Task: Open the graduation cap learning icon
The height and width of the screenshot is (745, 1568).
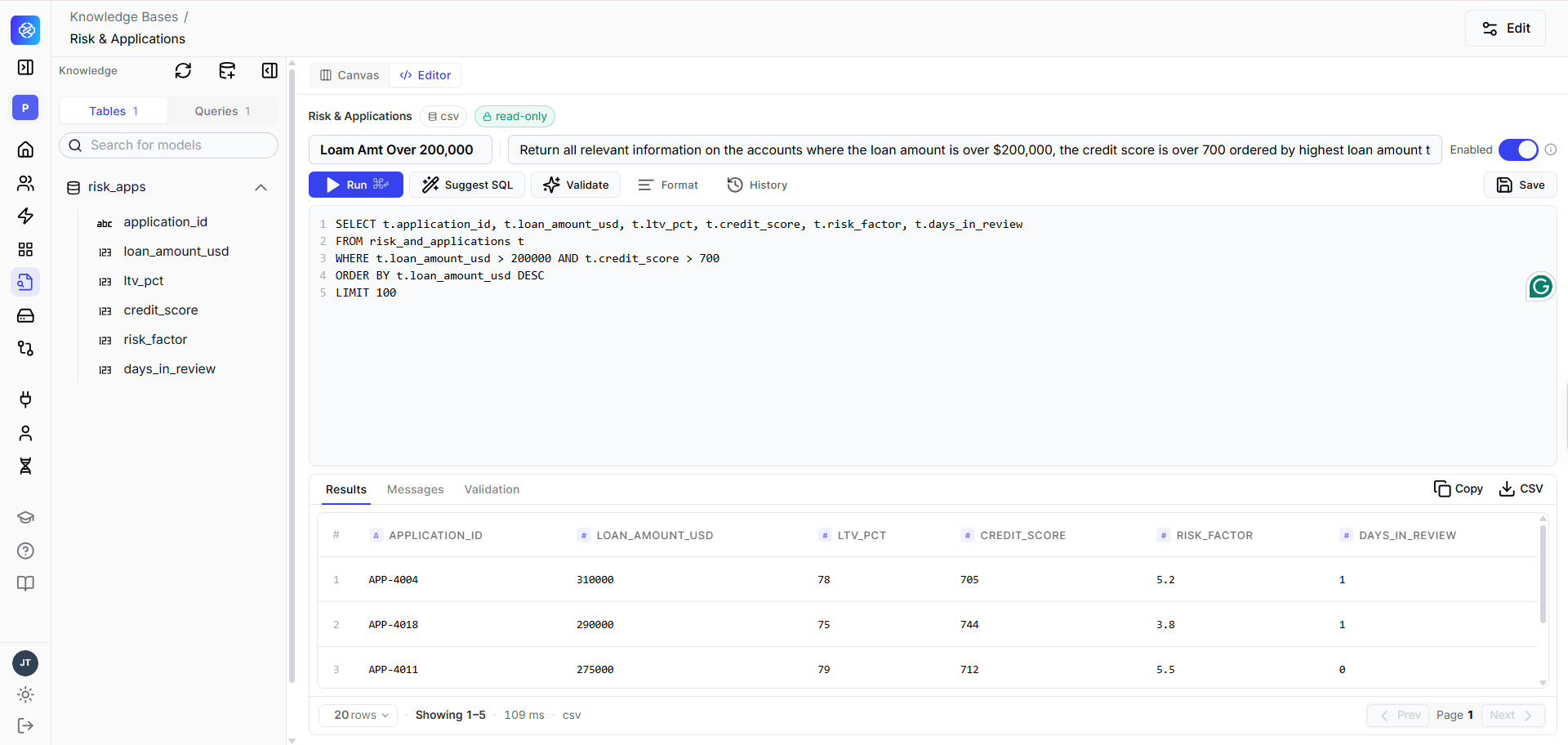Action: tap(25, 517)
